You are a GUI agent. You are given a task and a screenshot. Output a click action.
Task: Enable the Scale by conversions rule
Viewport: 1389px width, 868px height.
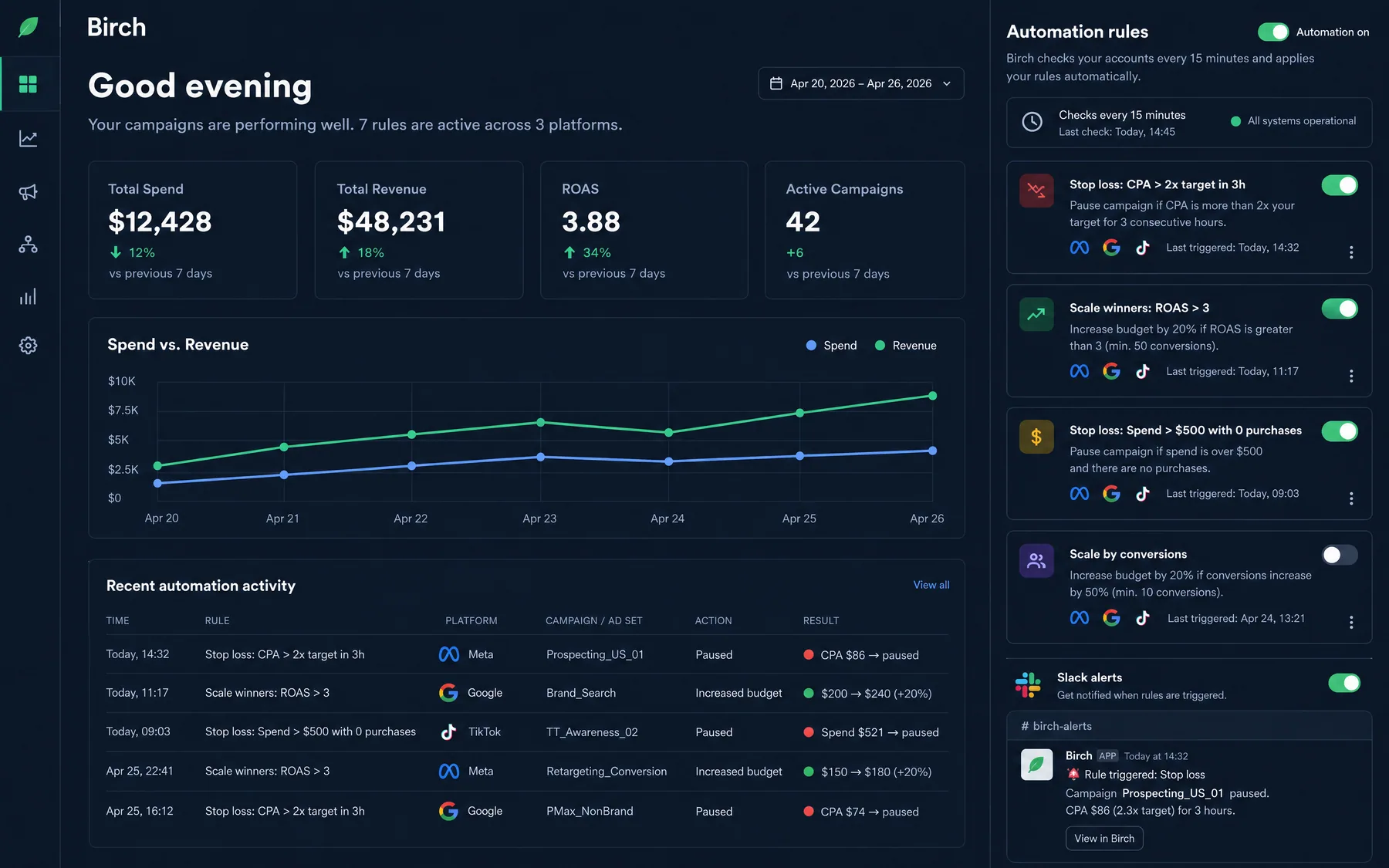click(x=1340, y=555)
